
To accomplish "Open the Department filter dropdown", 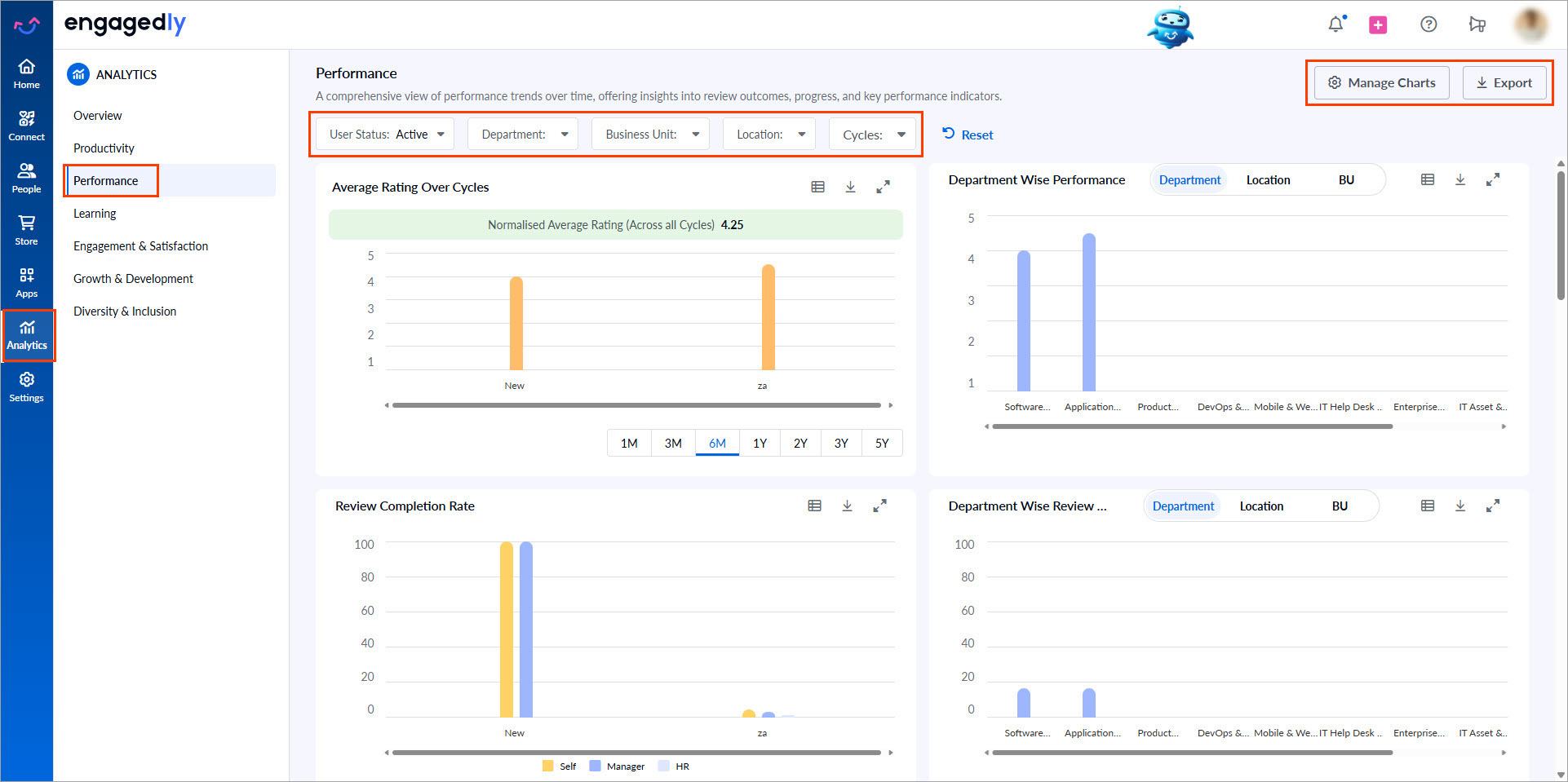I will click(x=523, y=135).
